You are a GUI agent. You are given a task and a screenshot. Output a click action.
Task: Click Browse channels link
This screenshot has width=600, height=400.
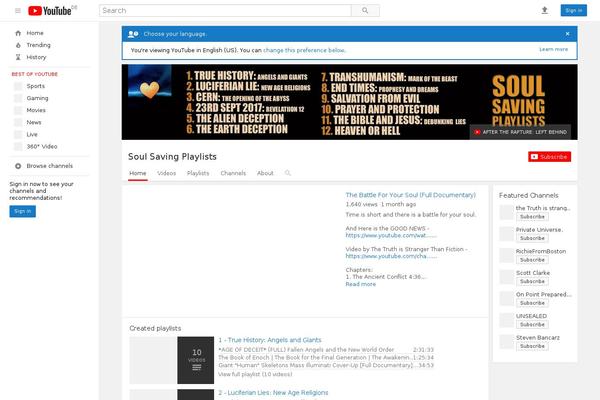click(x=49, y=166)
